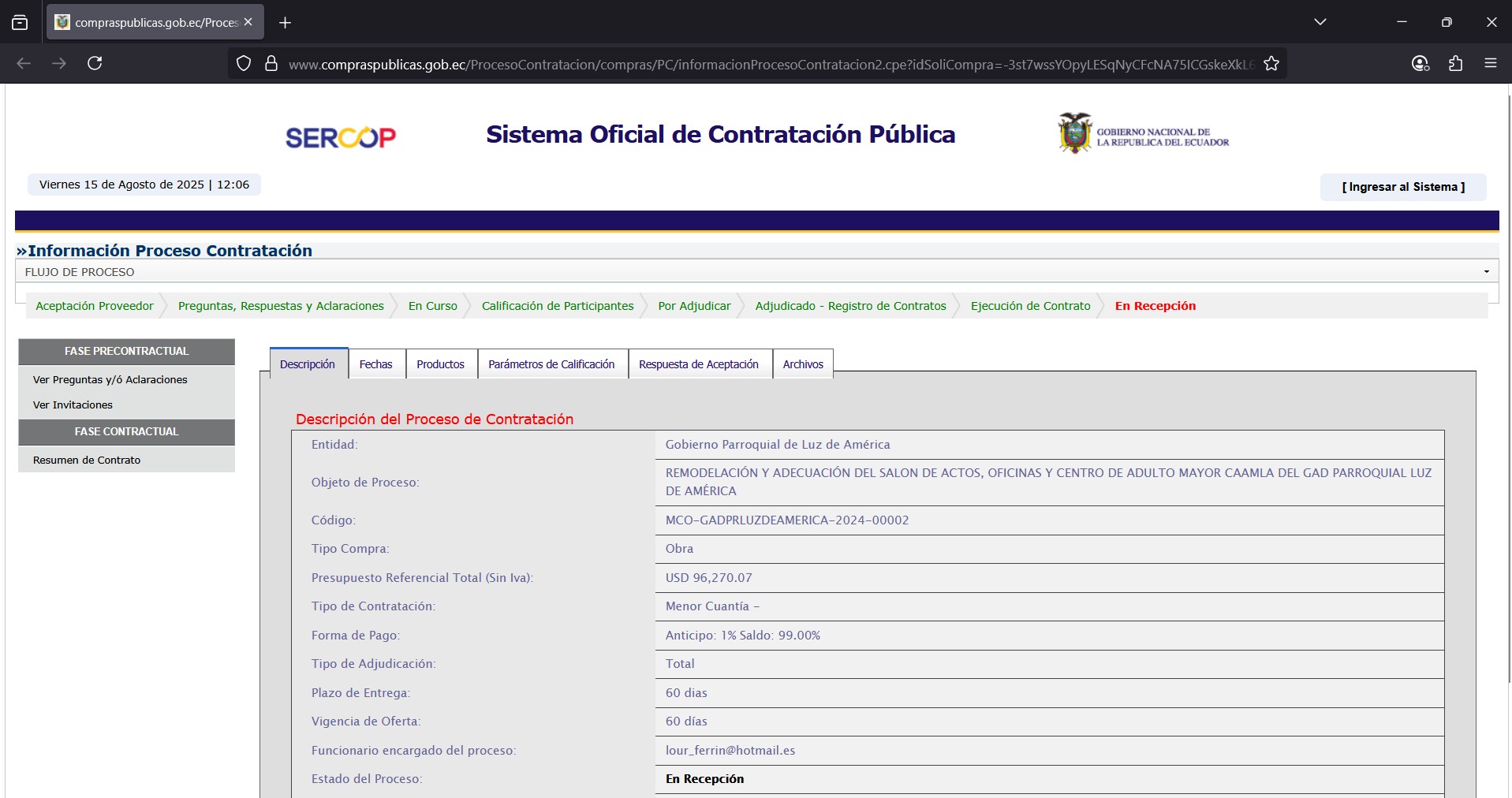This screenshot has width=1512, height=798.
Task: Click the browser reload page icon
Action: (x=95, y=63)
